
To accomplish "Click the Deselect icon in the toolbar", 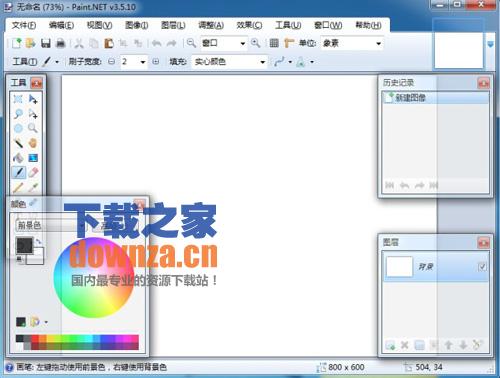I will [x=138, y=43].
